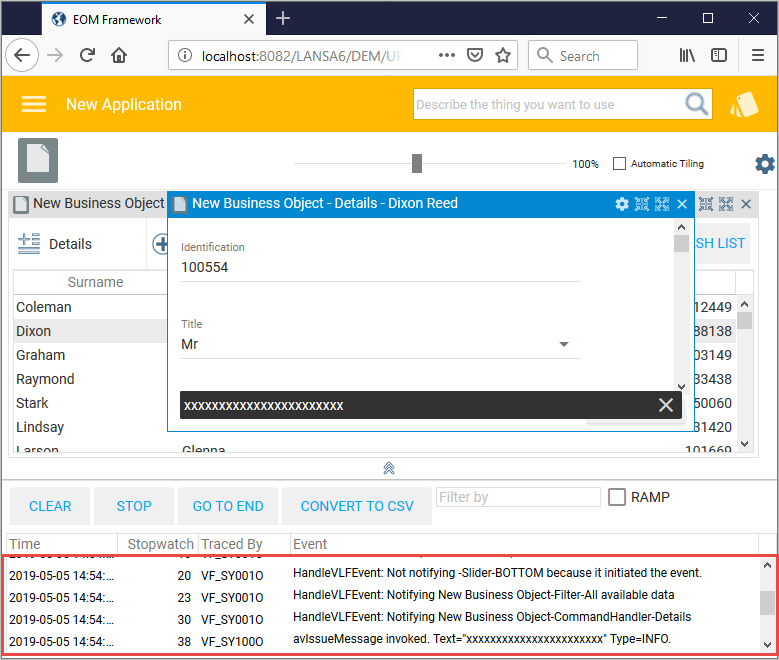Go back in browser
Screen dimensions: 779x660
[22, 55]
